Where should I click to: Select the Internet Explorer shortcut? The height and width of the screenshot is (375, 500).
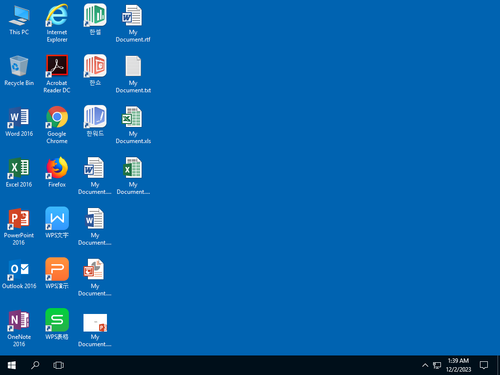(57, 23)
